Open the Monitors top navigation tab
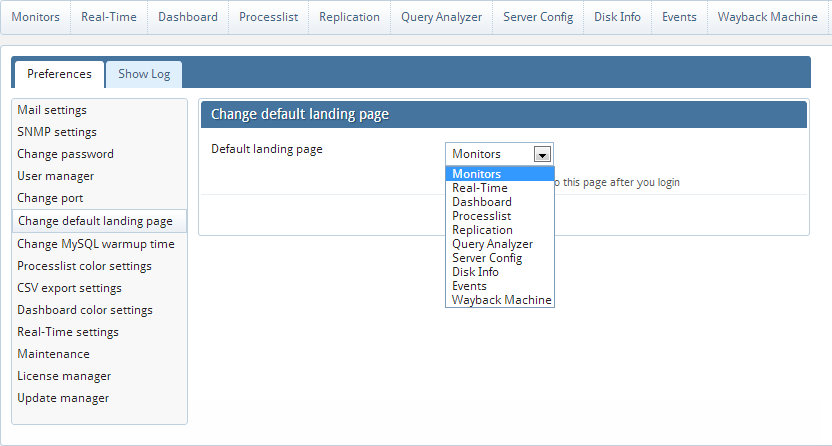This screenshot has height=446, width=832. (x=36, y=17)
